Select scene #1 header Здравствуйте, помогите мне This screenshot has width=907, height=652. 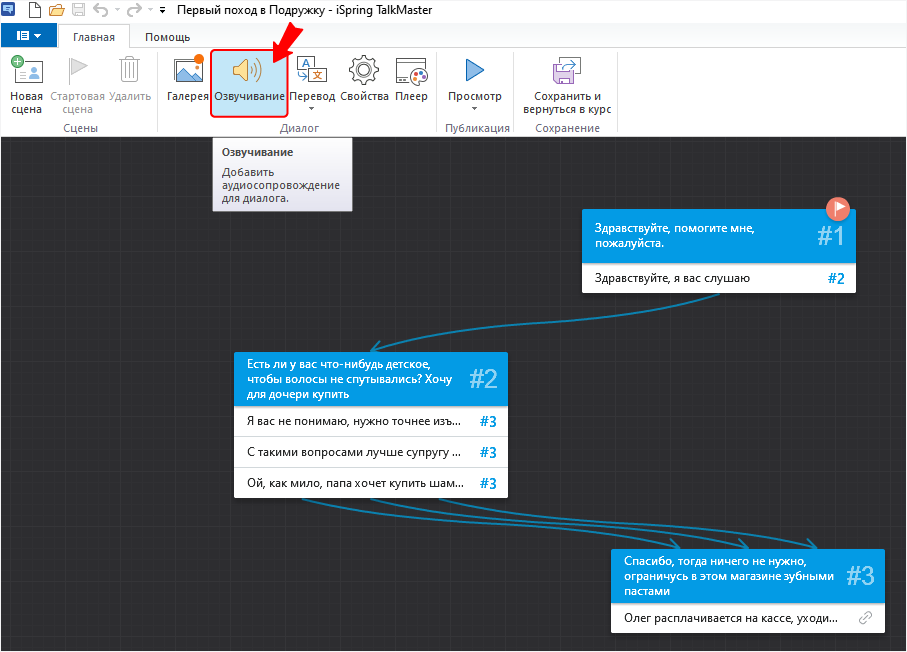click(718, 236)
